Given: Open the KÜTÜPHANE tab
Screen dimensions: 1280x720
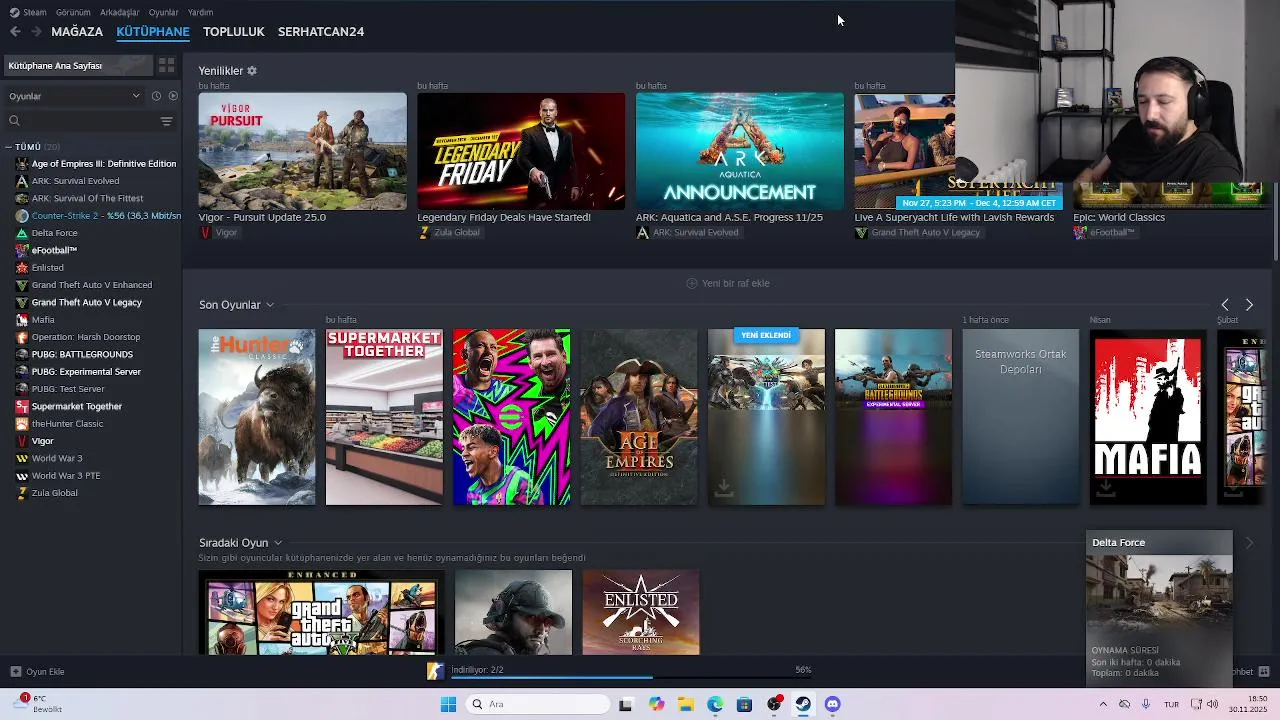Looking at the screenshot, I should [153, 32].
